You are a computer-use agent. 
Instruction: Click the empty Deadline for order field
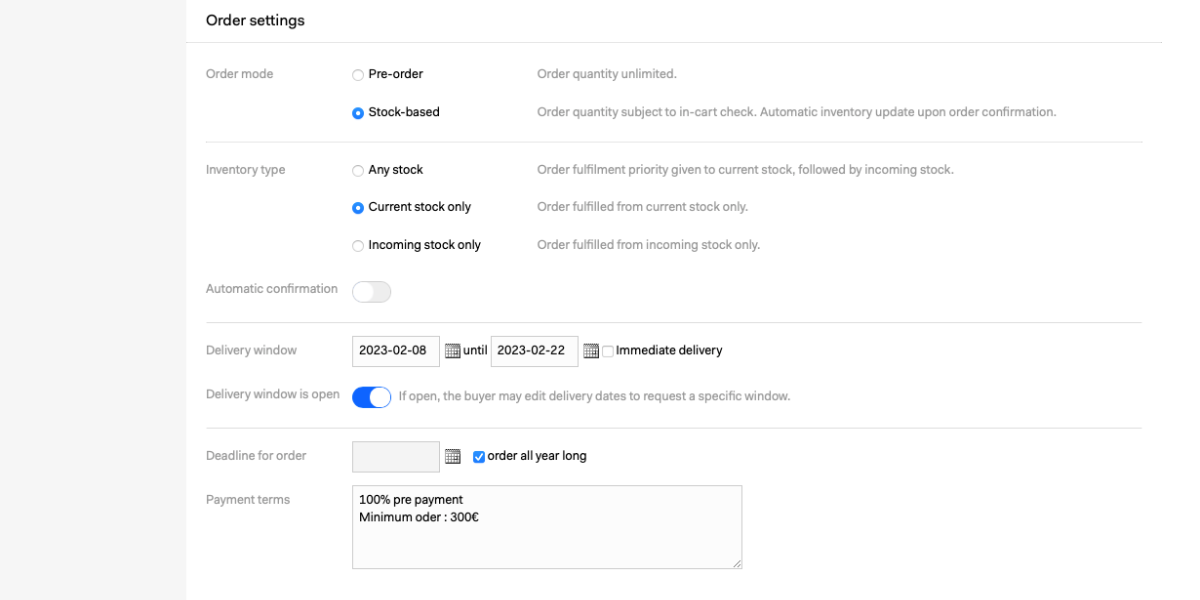[x=396, y=456]
